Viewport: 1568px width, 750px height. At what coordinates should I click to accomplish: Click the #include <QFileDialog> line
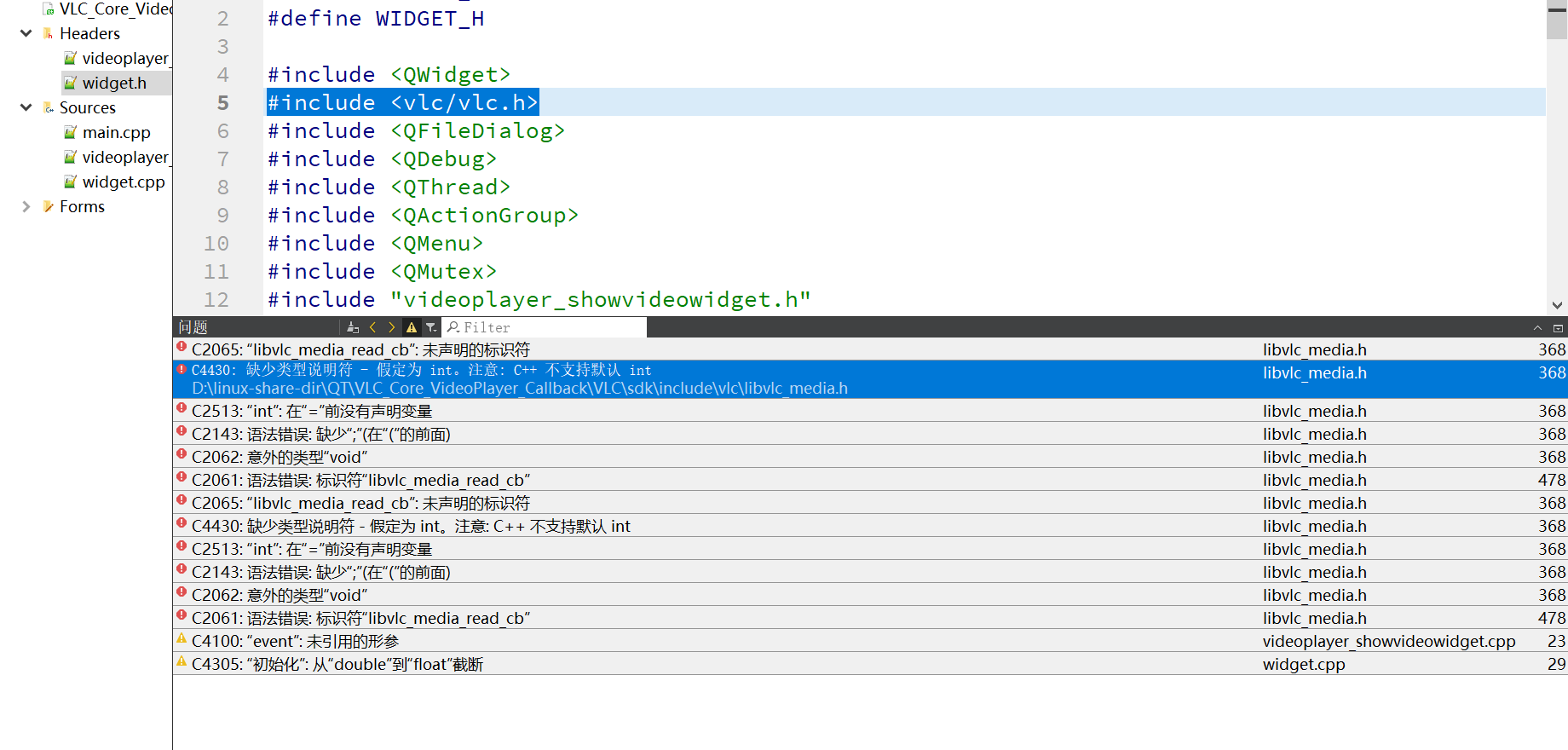tap(416, 130)
